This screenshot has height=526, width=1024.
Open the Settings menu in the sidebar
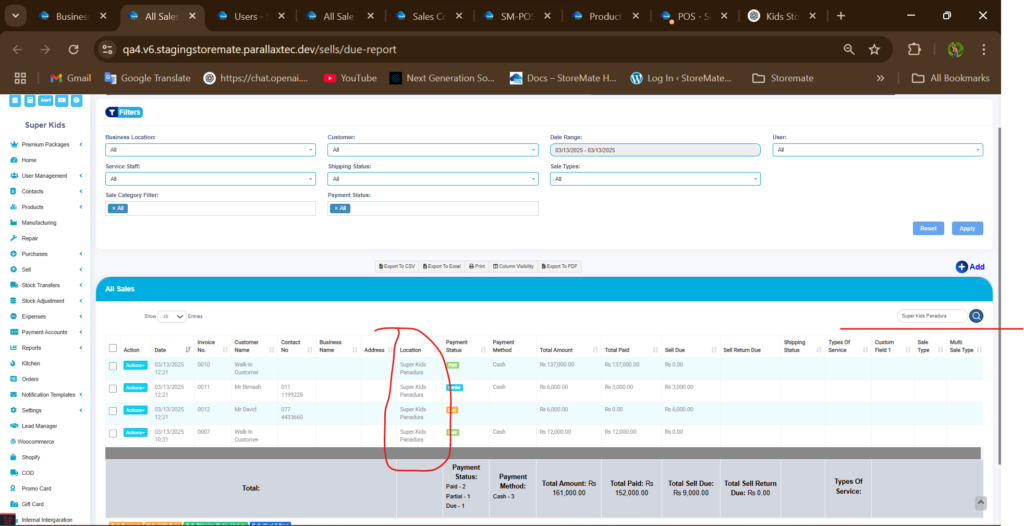pos(46,410)
